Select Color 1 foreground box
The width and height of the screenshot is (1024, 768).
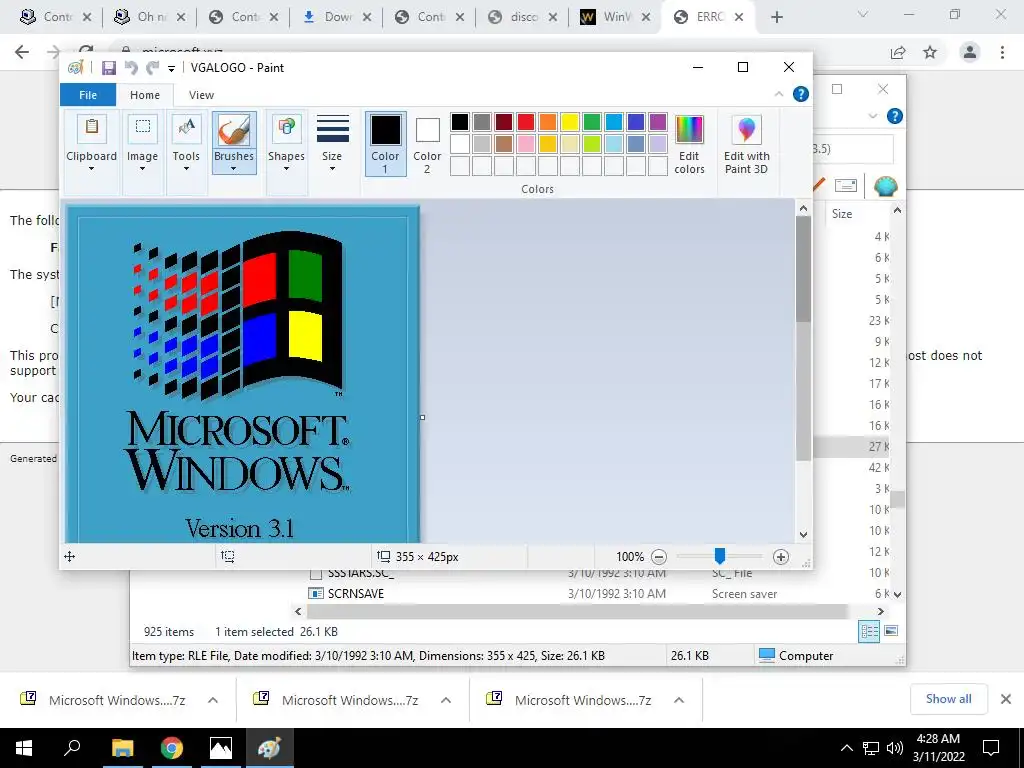[x=385, y=144]
